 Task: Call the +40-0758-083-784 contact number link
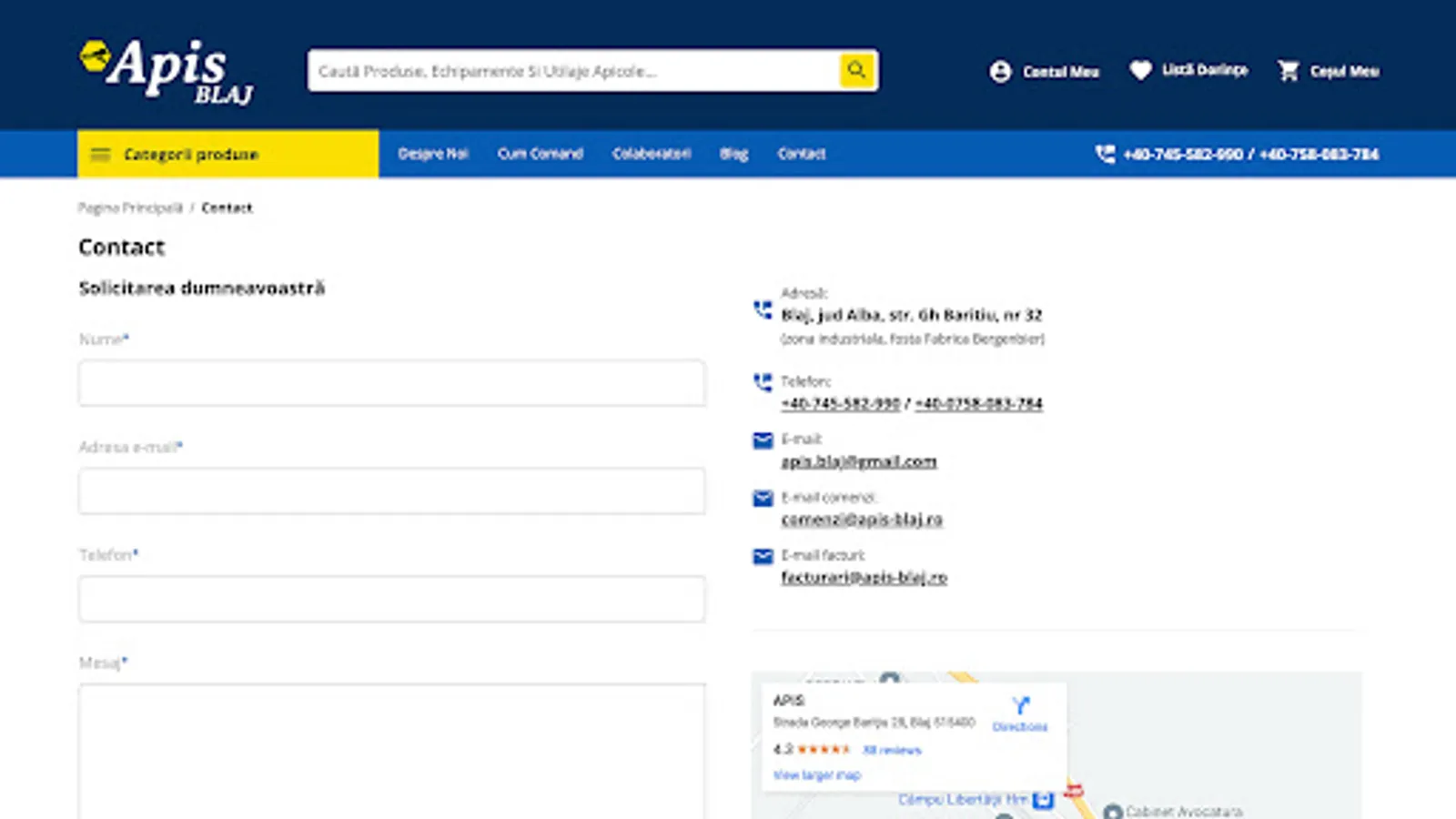pos(978,403)
